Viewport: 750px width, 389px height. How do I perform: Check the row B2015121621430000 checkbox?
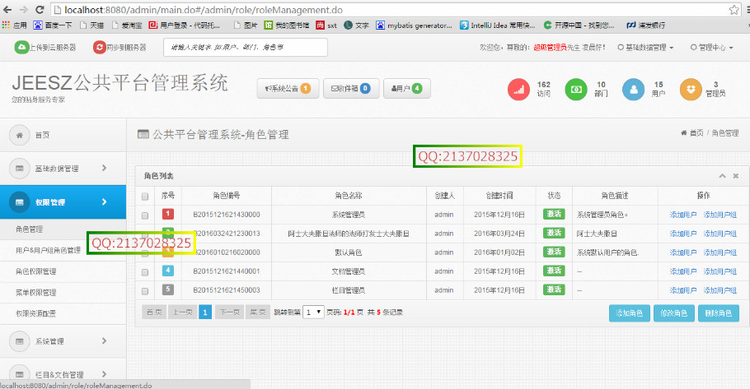[145, 216]
